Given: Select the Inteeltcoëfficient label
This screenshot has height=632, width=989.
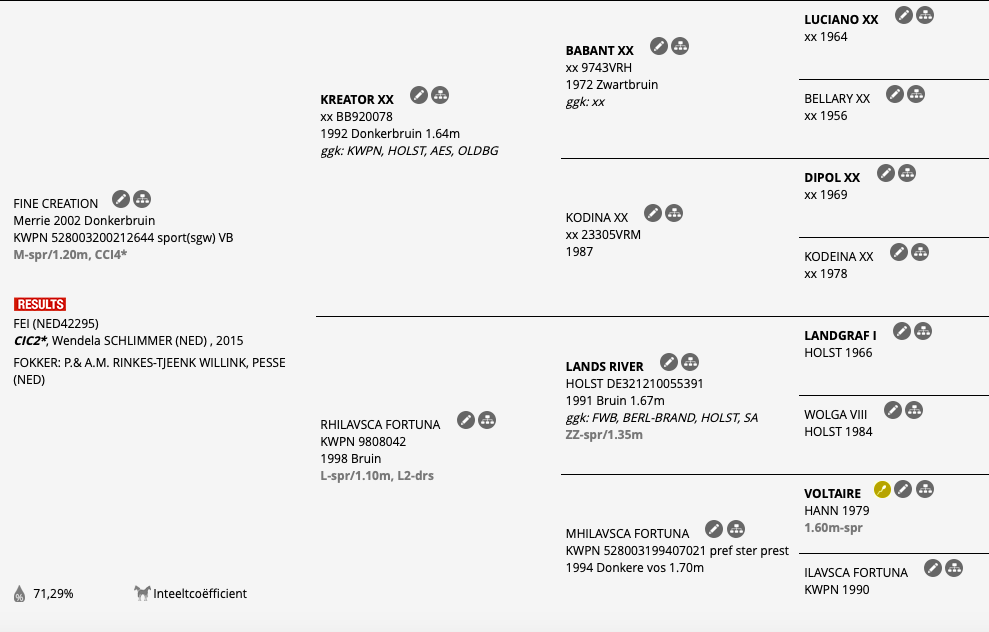Looking at the screenshot, I should pyautogui.click(x=200, y=594).
